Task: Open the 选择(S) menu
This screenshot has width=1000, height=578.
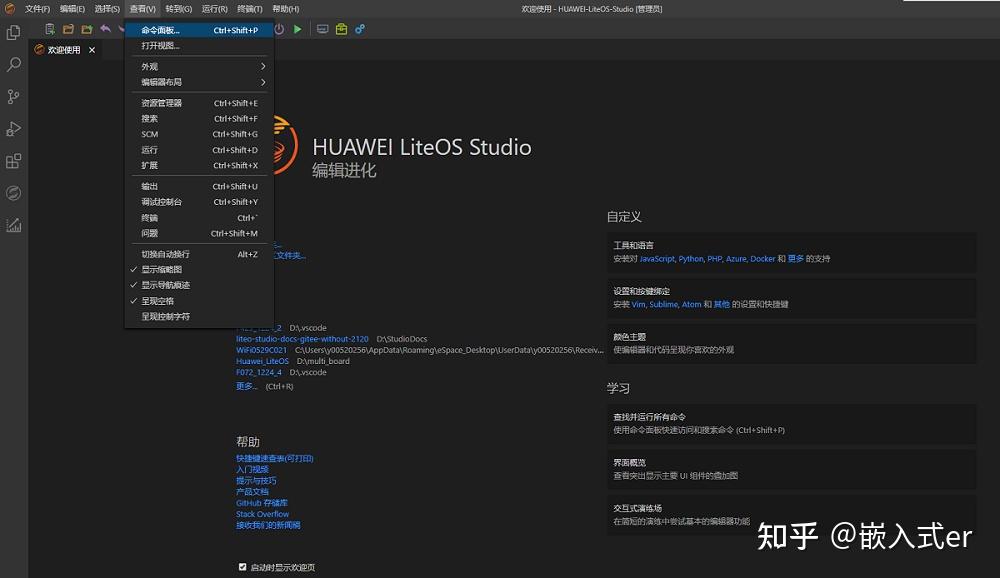Action: [x=107, y=9]
